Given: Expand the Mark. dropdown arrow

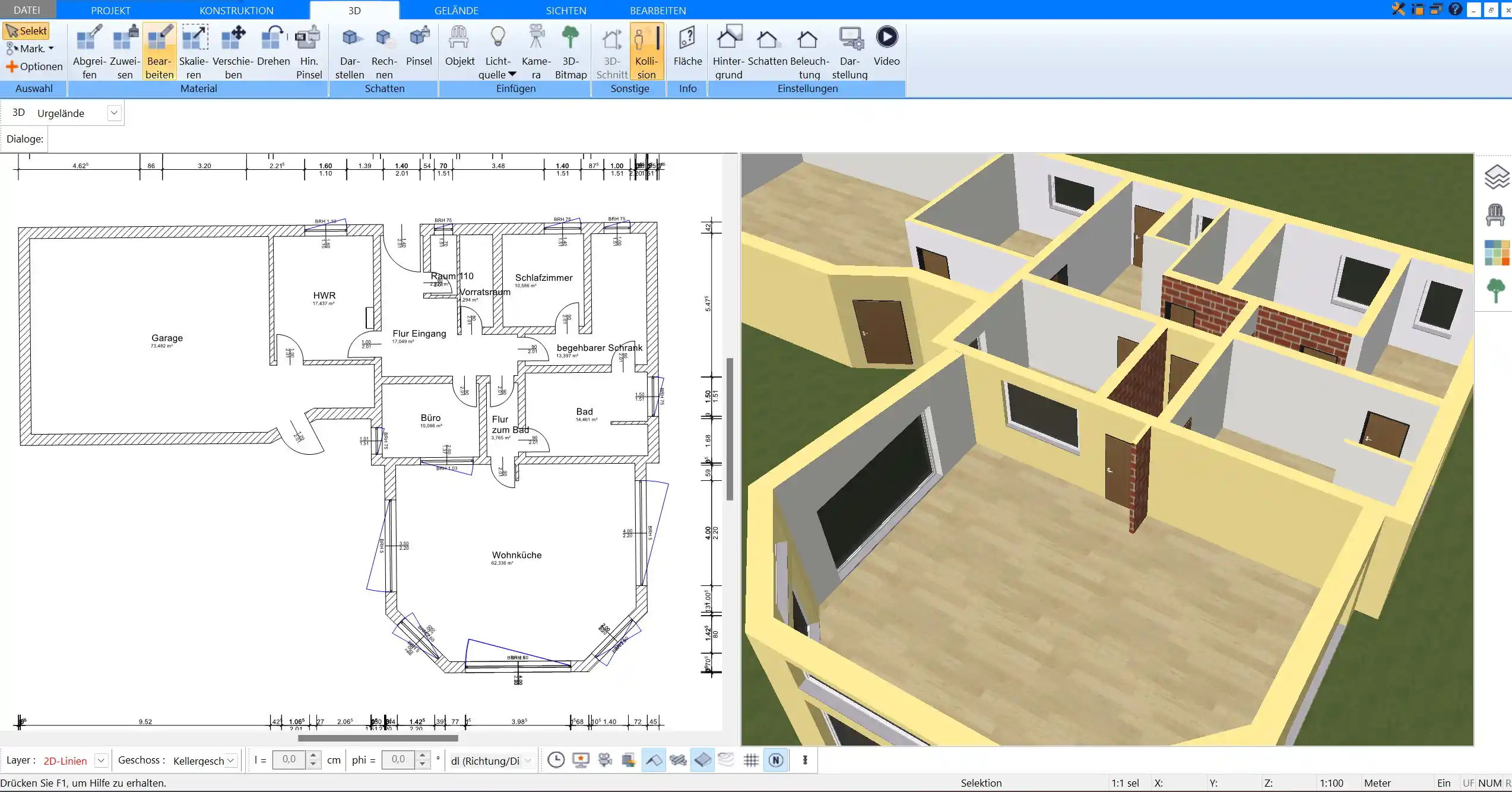Looking at the screenshot, I should pos(51,49).
